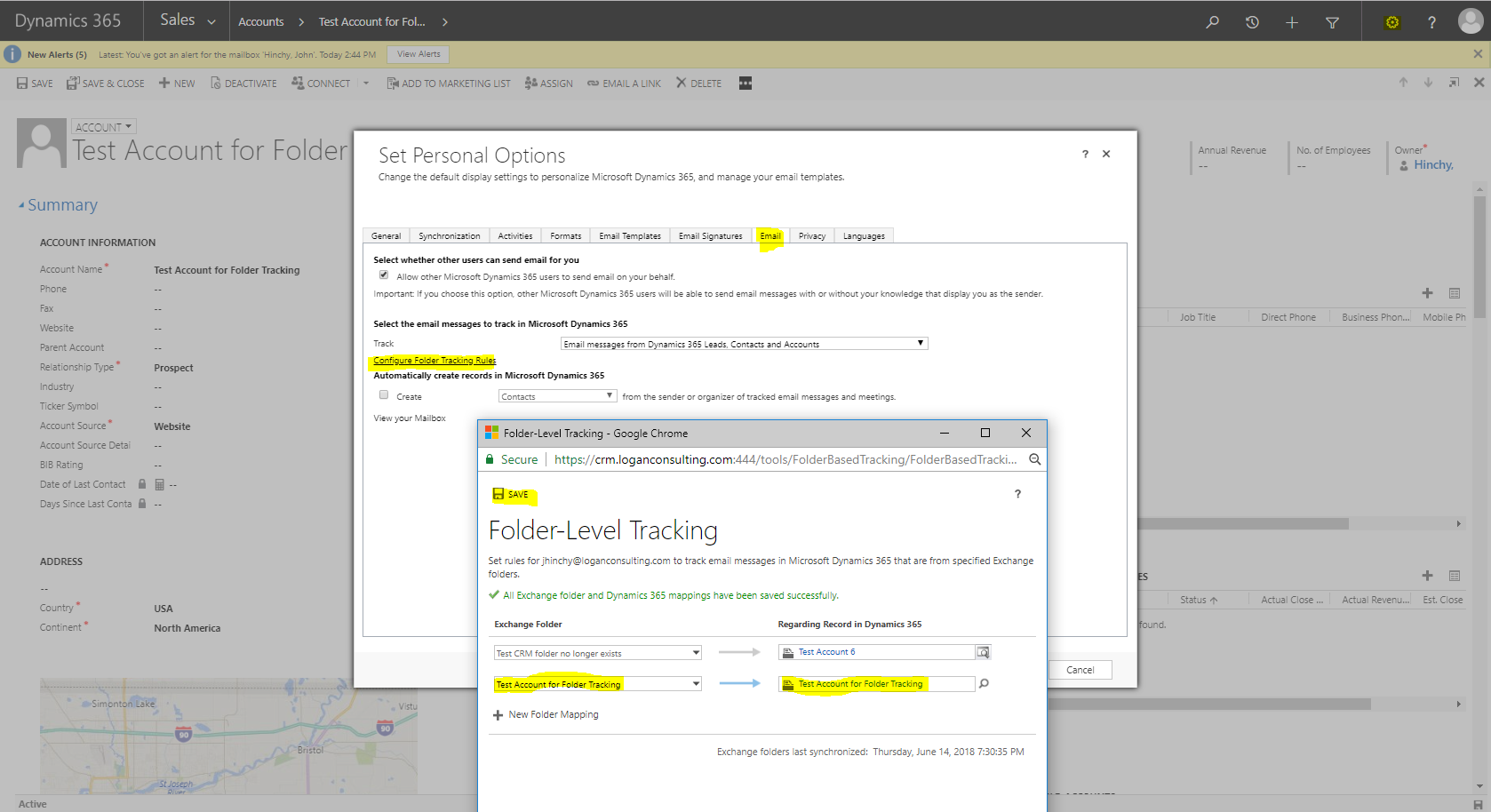Click the View Alerts button

pyautogui.click(x=417, y=53)
